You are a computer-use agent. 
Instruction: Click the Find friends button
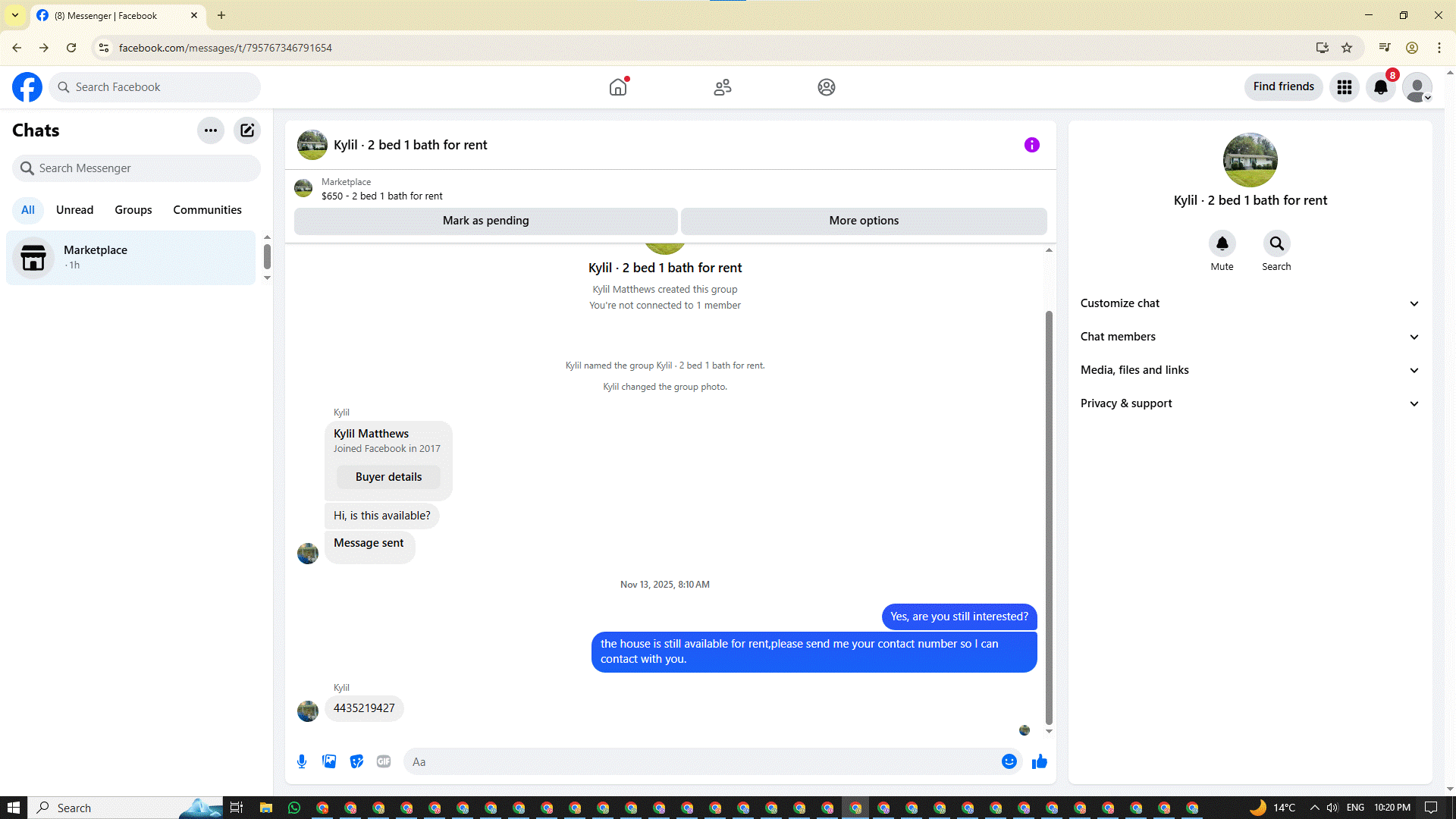click(x=1284, y=86)
